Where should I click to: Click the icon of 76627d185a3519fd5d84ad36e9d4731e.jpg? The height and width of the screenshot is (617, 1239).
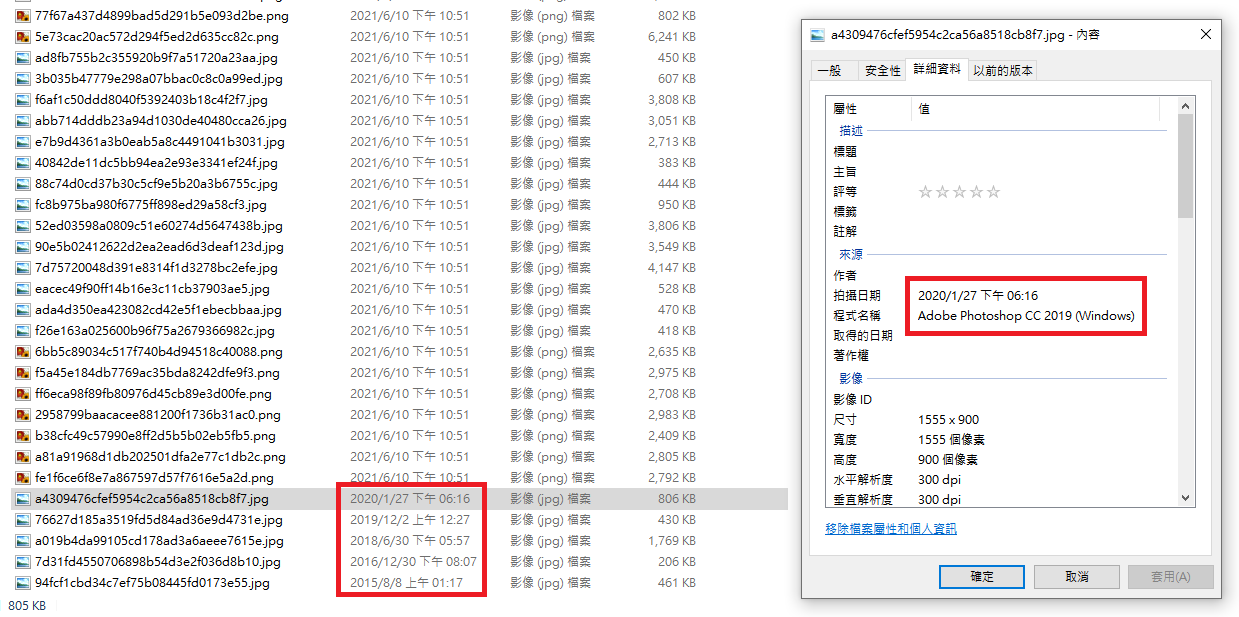coord(23,520)
